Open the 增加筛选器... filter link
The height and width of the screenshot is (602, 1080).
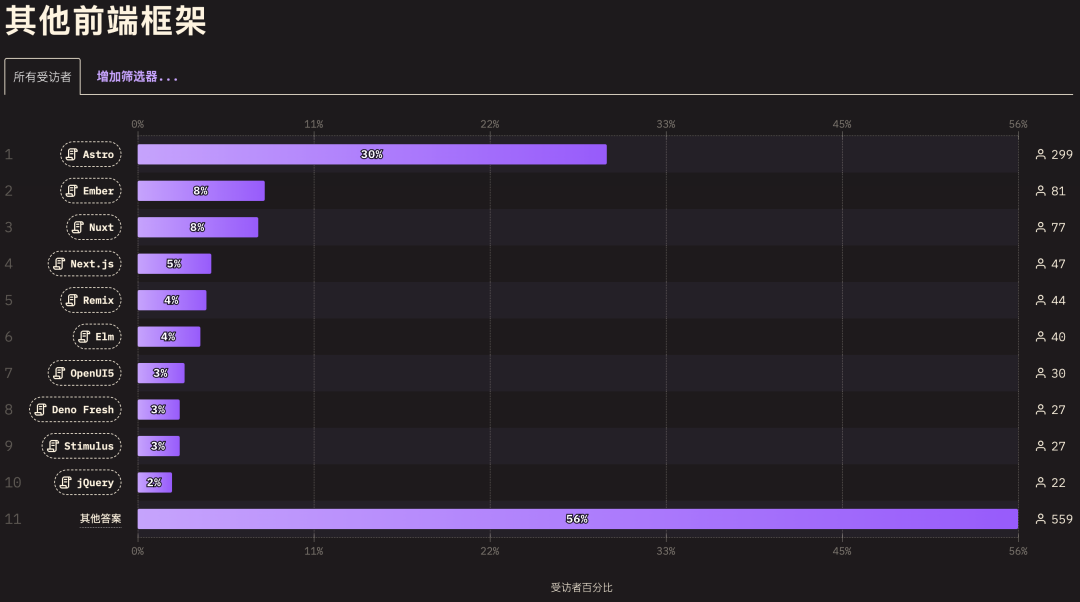click(137, 76)
